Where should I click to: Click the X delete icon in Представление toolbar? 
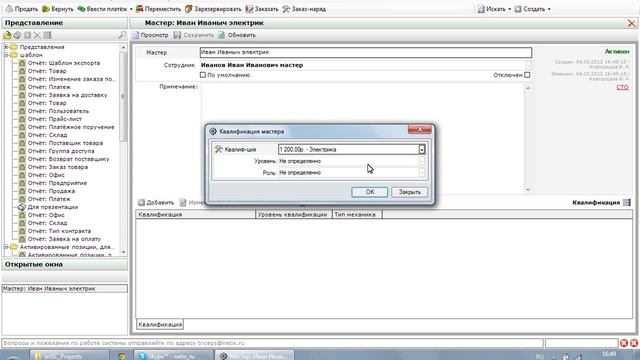(37, 36)
